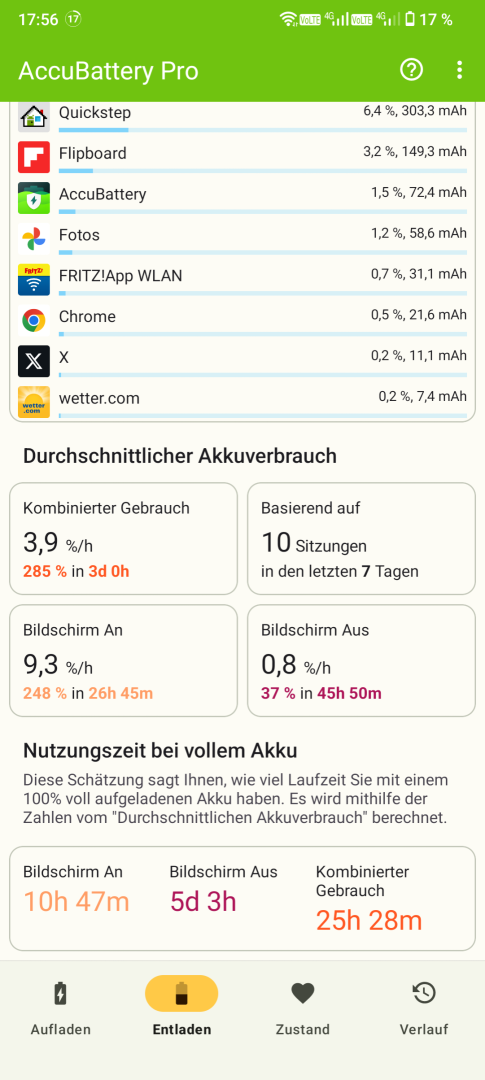
Task: Tap the X app icon
Action: click(34, 361)
